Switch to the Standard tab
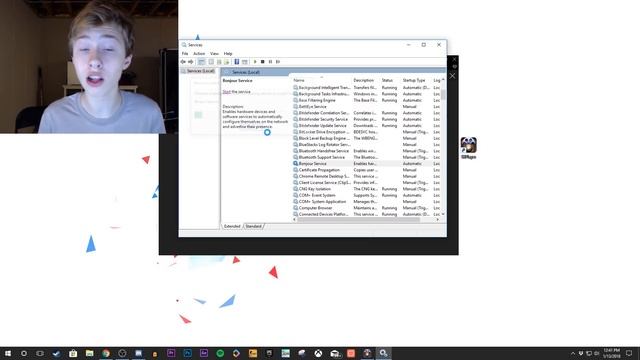 coord(253,226)
